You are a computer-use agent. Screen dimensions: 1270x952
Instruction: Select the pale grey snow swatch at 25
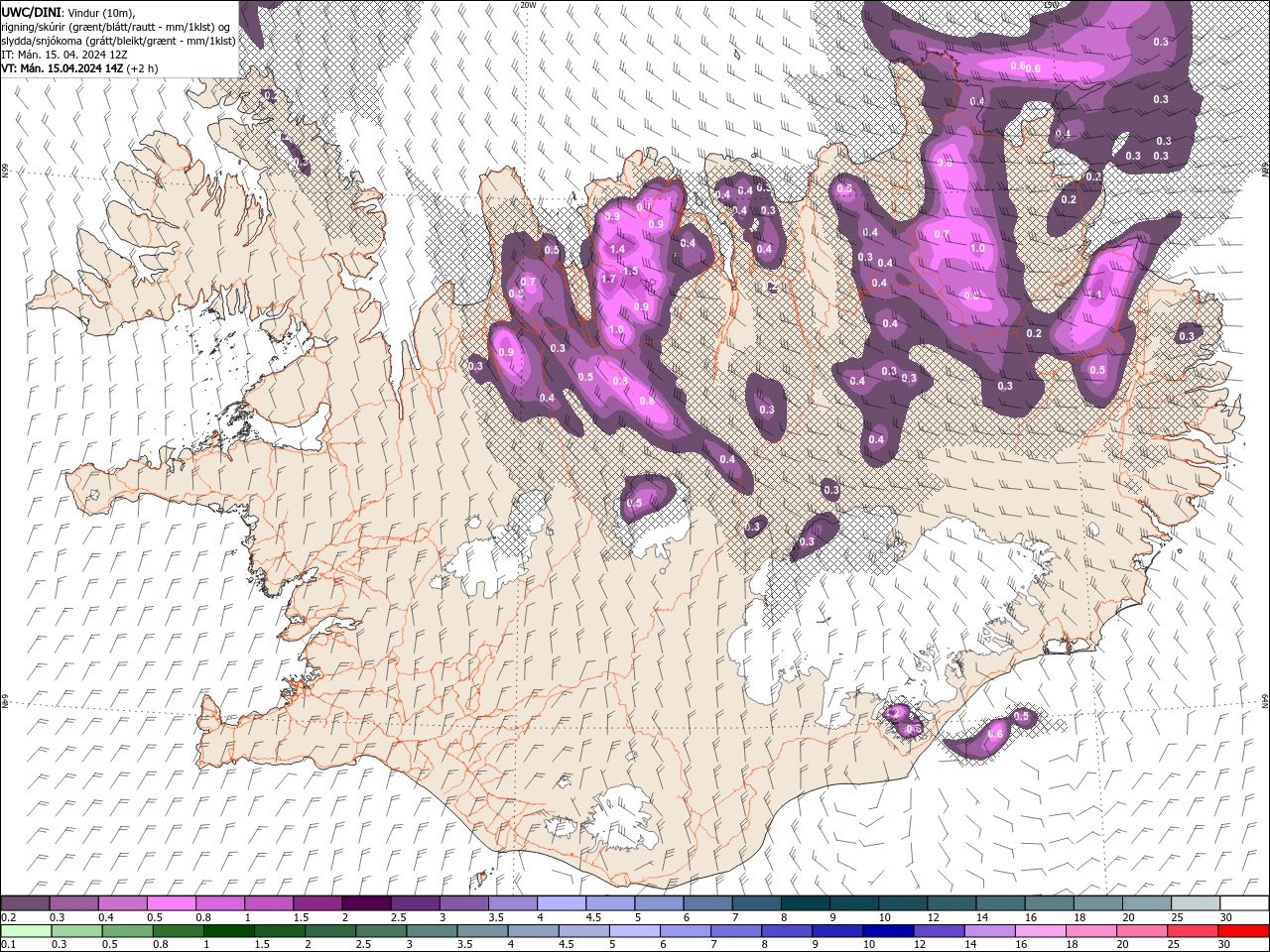pyautogui.click(x=1195, y=903)
